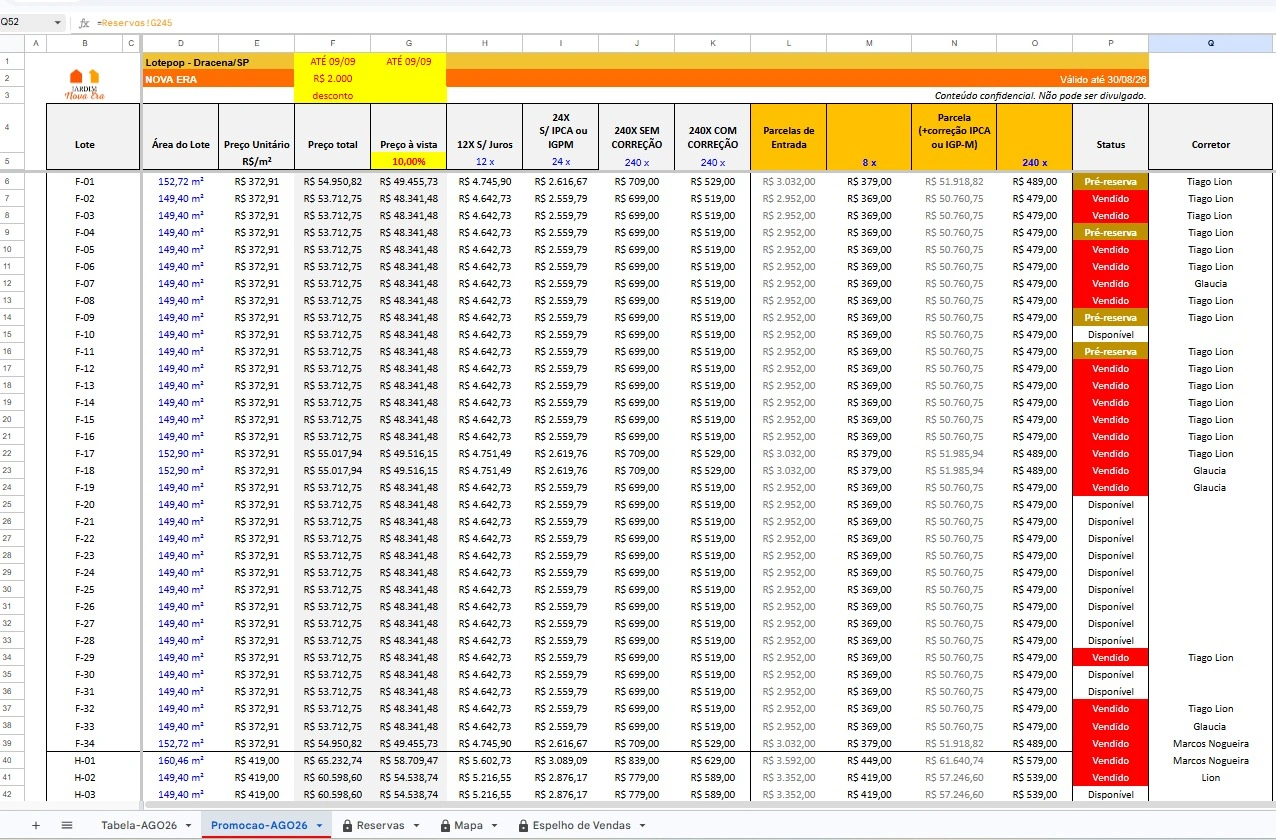Click total price 'R$ 65.232,74' of lot H-01
Screen dimensions: 1276x840
click(x=333, y=760)
